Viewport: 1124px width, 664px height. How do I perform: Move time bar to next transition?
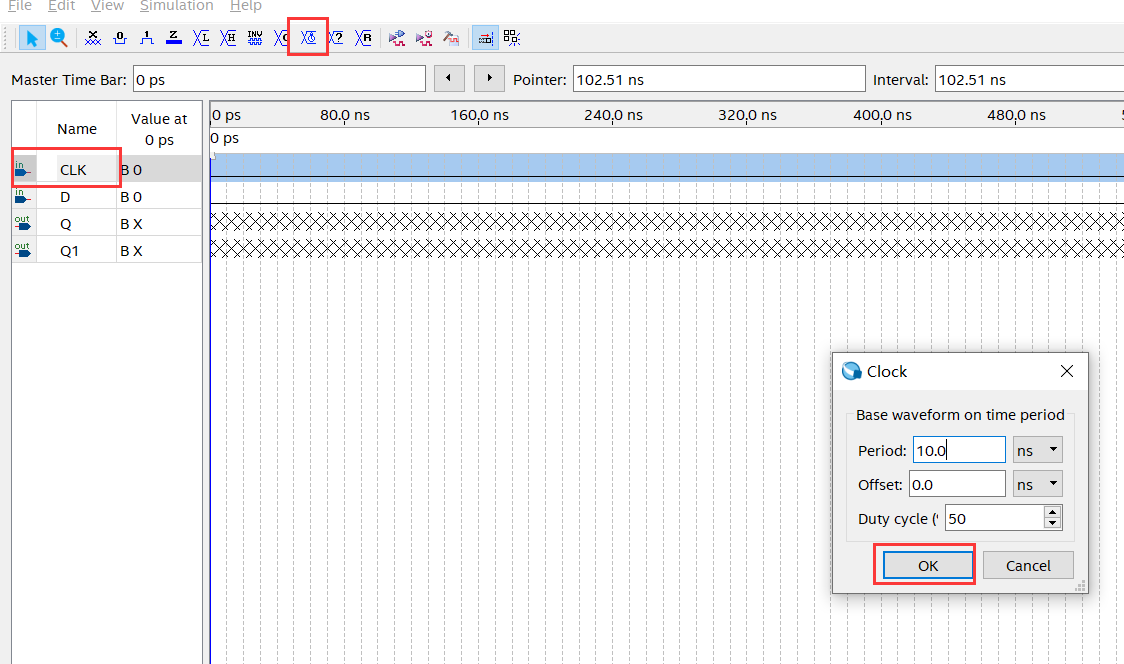490,78
